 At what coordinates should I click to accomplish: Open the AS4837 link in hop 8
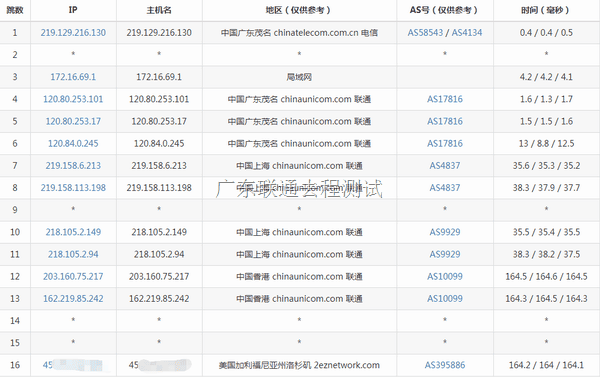(x=445, y=188)
